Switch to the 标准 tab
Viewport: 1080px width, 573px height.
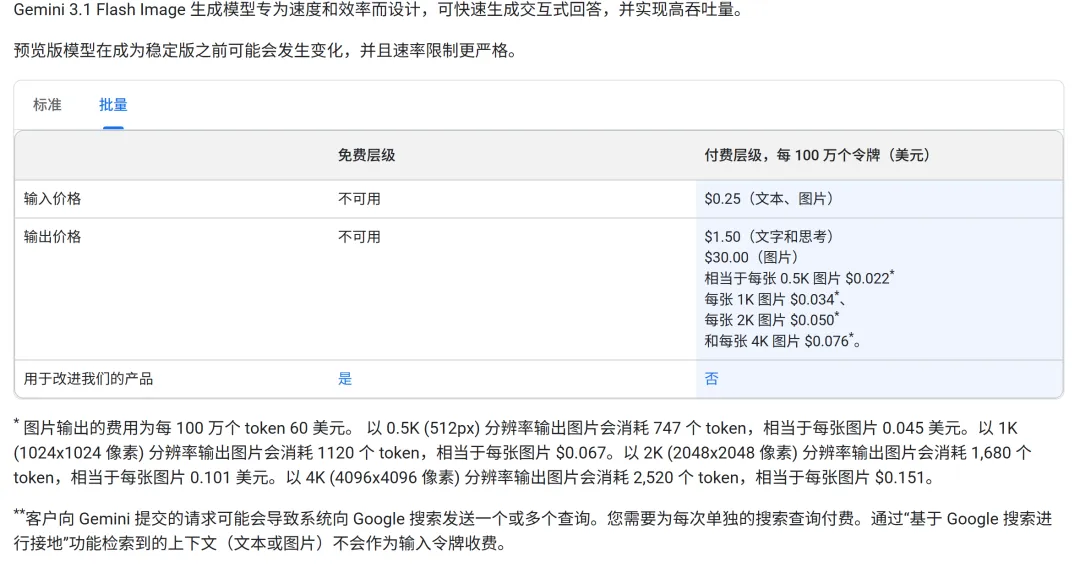point(47,105)
